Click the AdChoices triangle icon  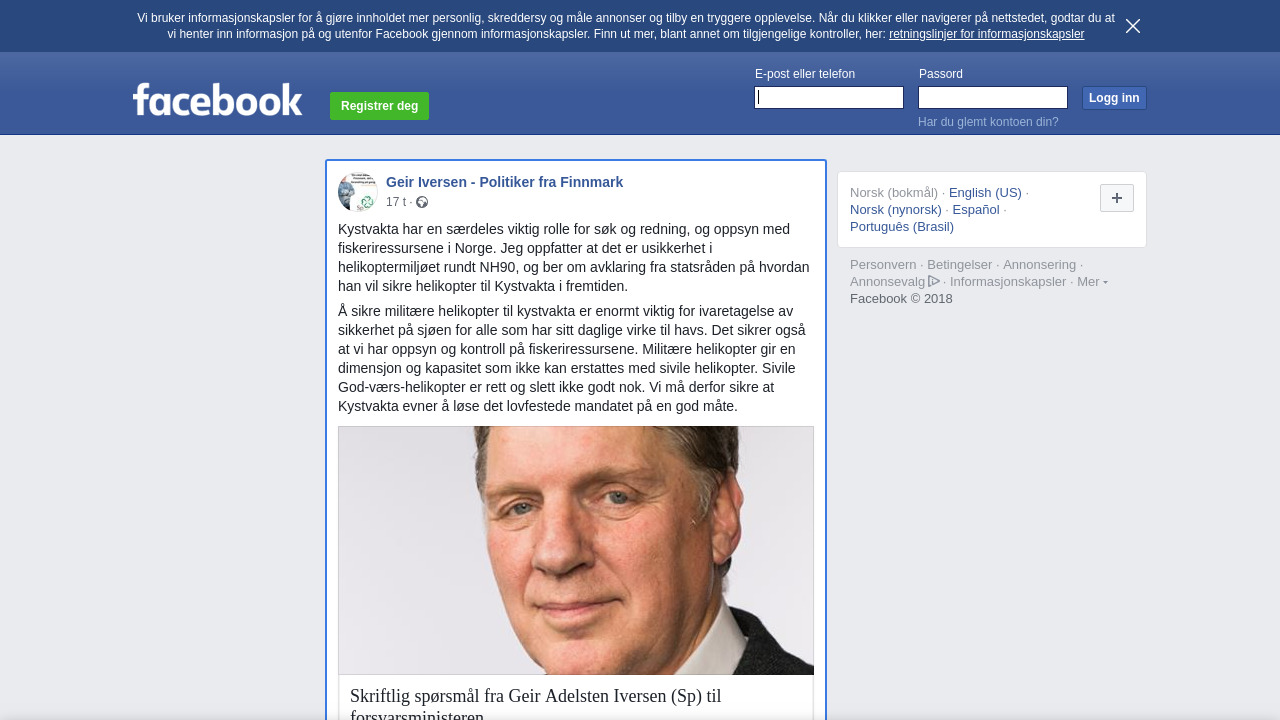tap(934, 282)
